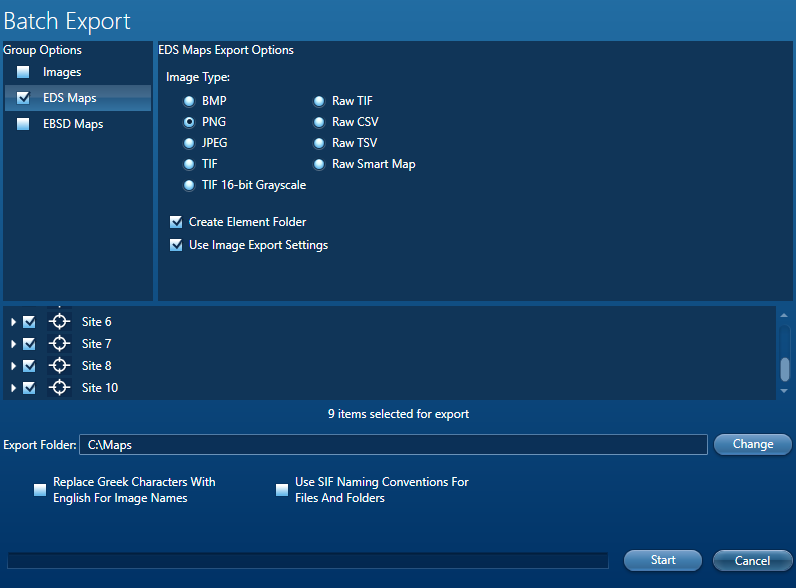Select EDS Maps in Group Options
Screen dimensions: 796x588
tap(69, 98)
